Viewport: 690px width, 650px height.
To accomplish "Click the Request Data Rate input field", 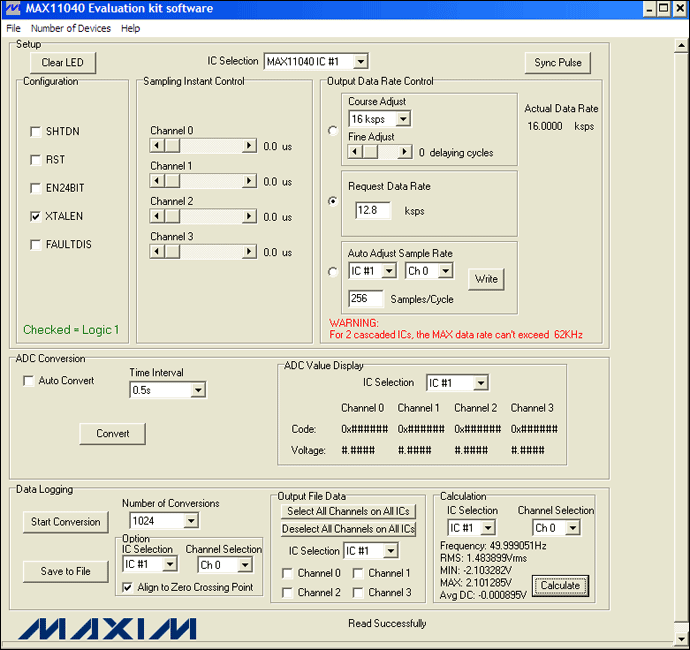I will click(x=372, y=211).
